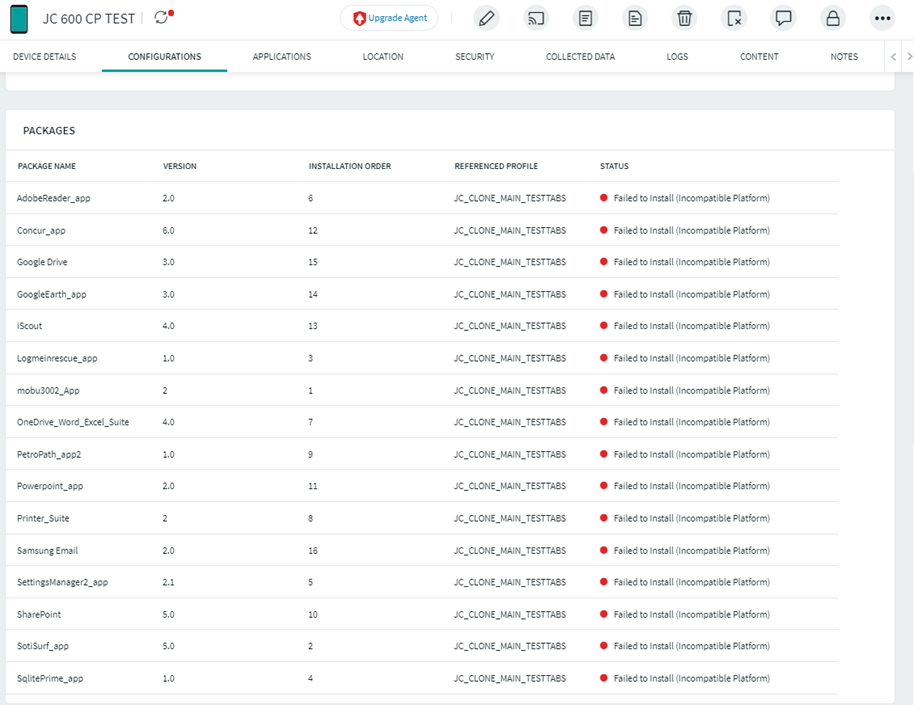
Task: Sort by Installation Order column header
Action: pyautogui.click(x=349, y=166)
